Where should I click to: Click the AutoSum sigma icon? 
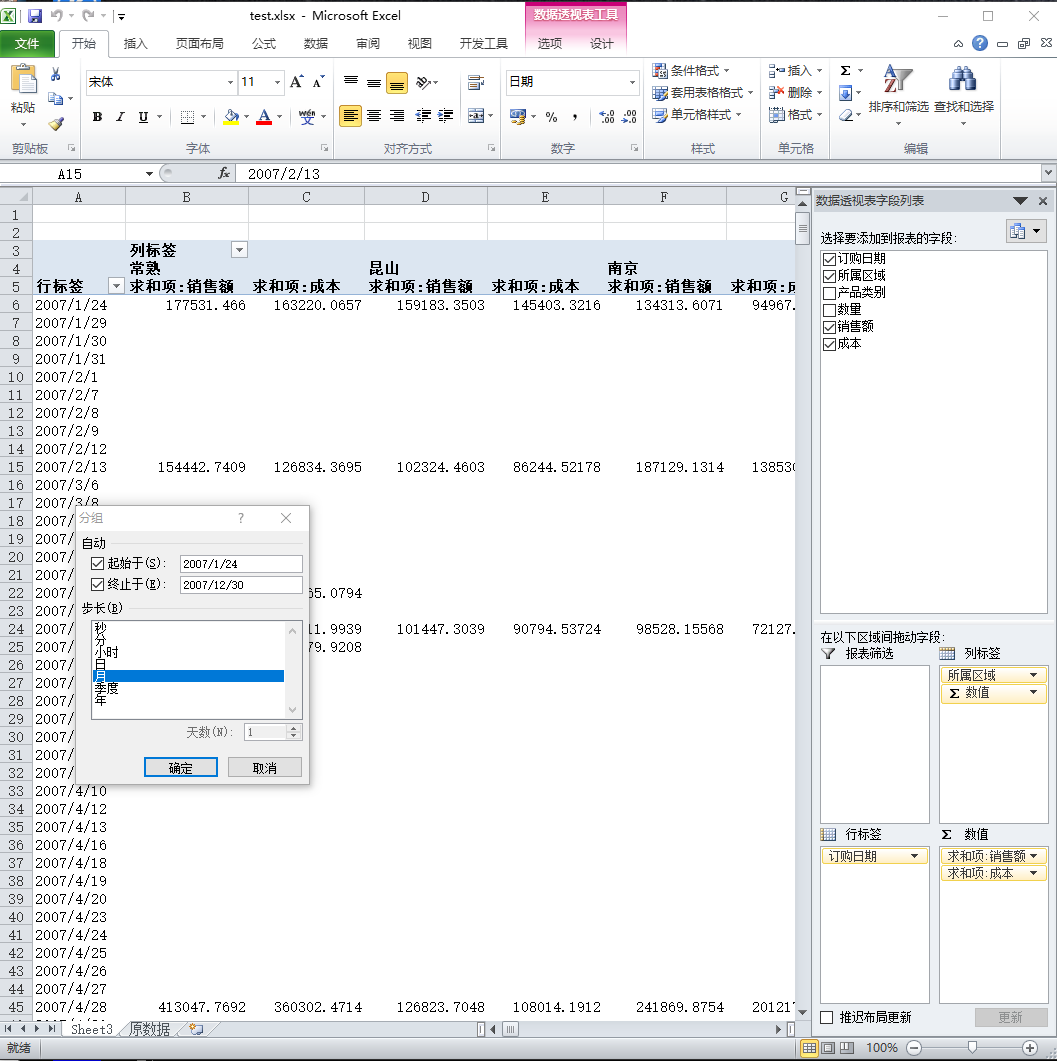845,71
